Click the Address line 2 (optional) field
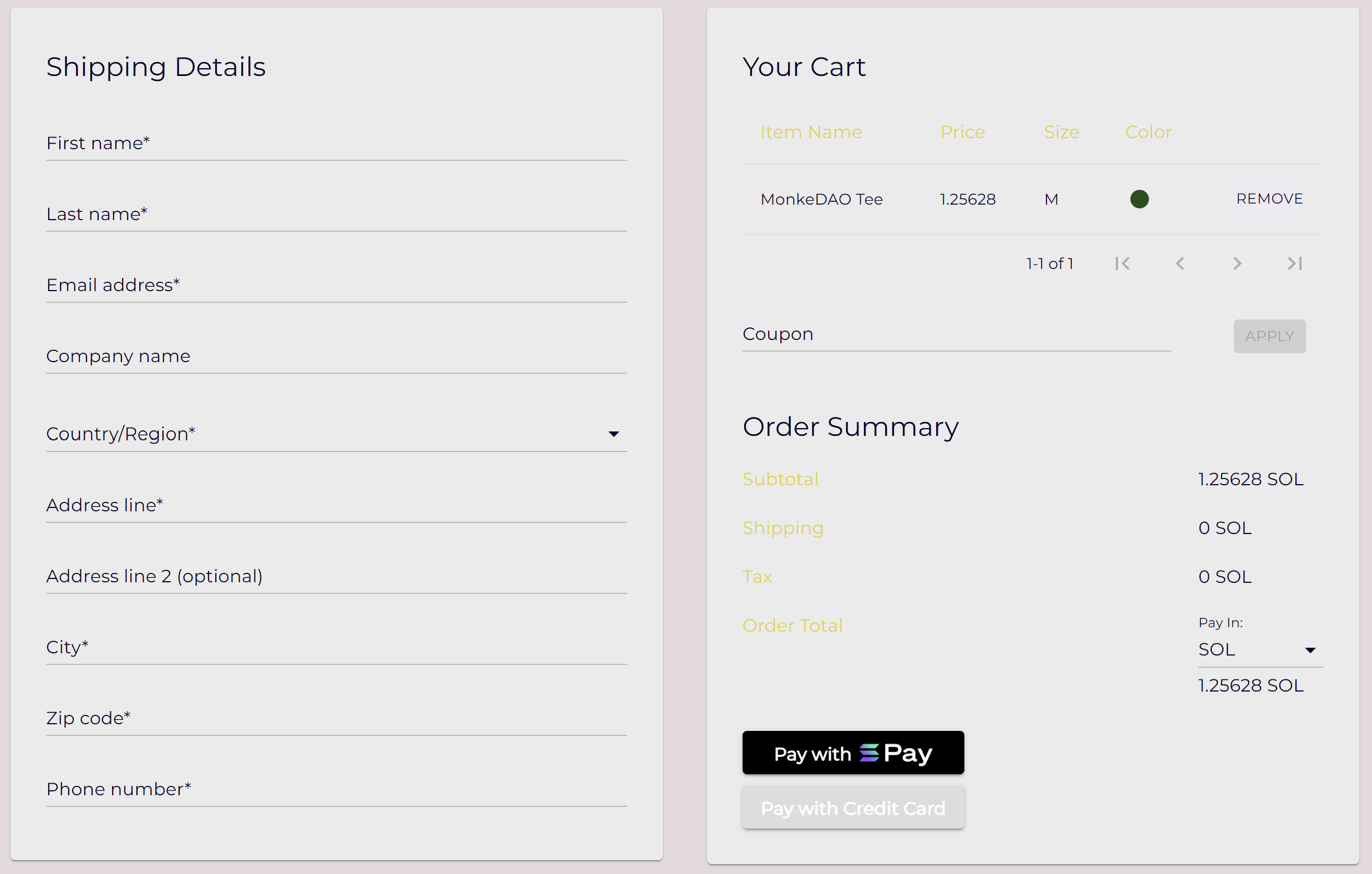 pos(336,577)
